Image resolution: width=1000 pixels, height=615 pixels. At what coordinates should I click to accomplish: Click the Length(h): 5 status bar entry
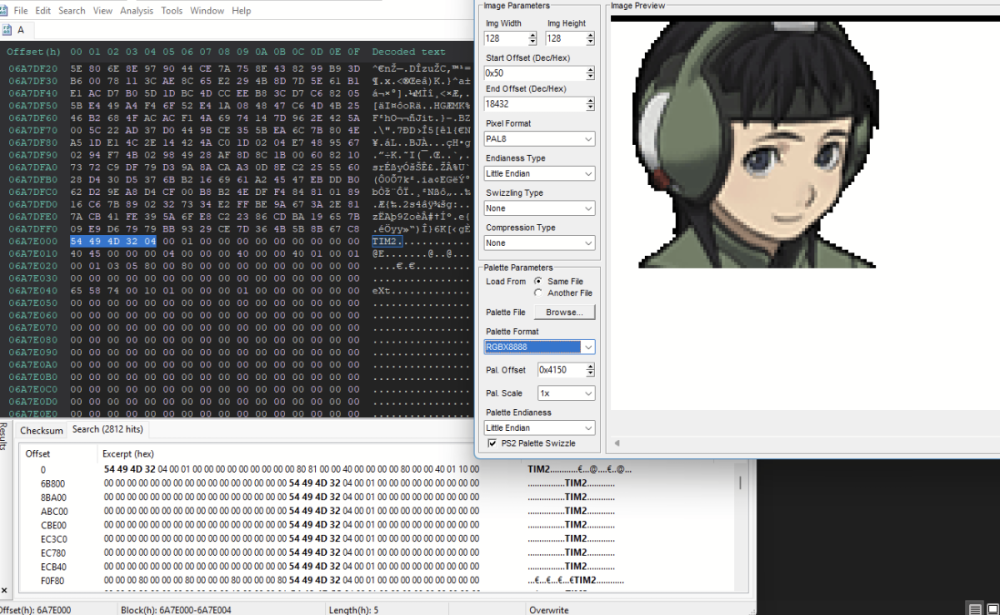click(353, 610)
